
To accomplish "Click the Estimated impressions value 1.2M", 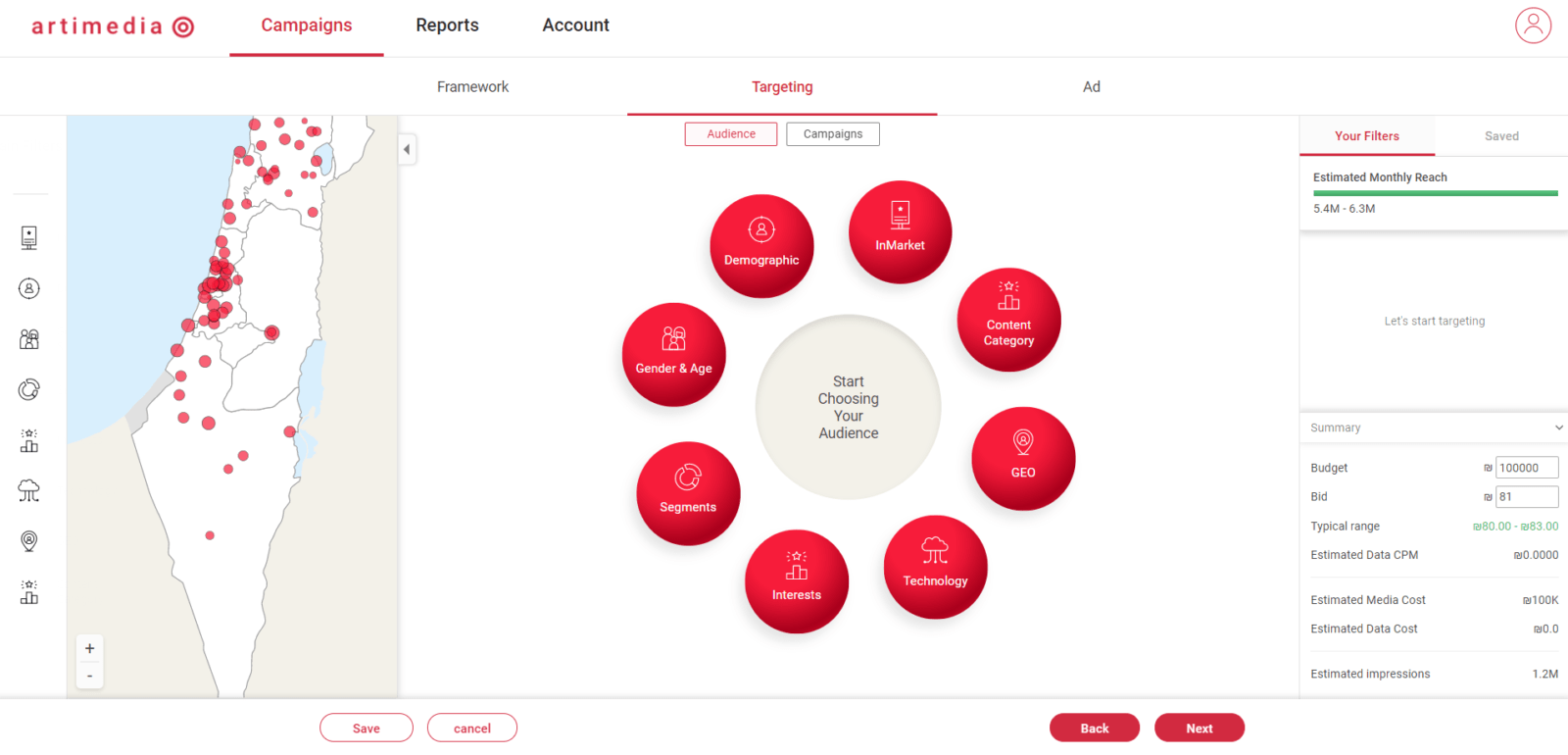I will coord(1545,674).
